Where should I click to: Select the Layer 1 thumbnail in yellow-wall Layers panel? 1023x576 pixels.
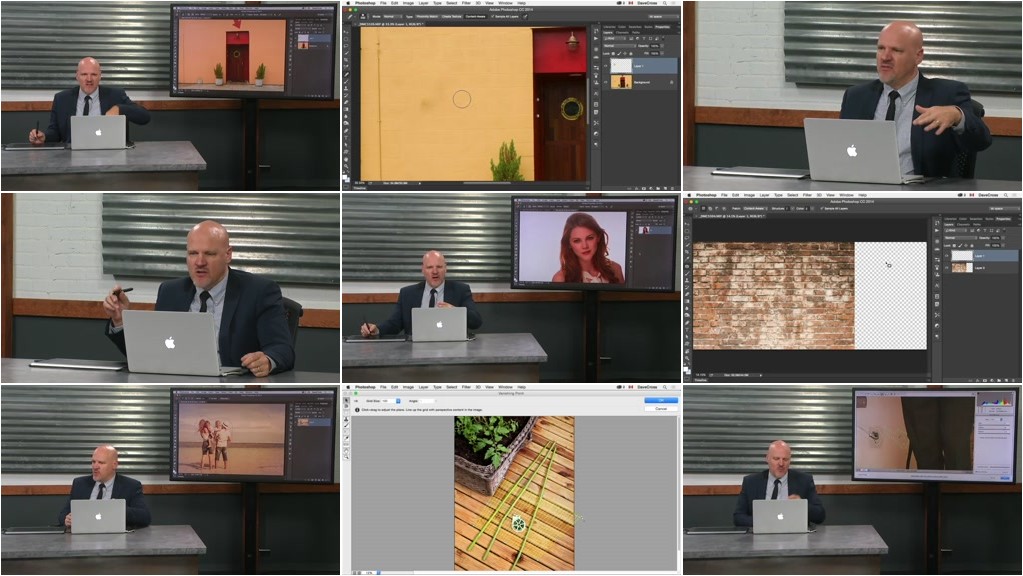(x=621, y=66)
